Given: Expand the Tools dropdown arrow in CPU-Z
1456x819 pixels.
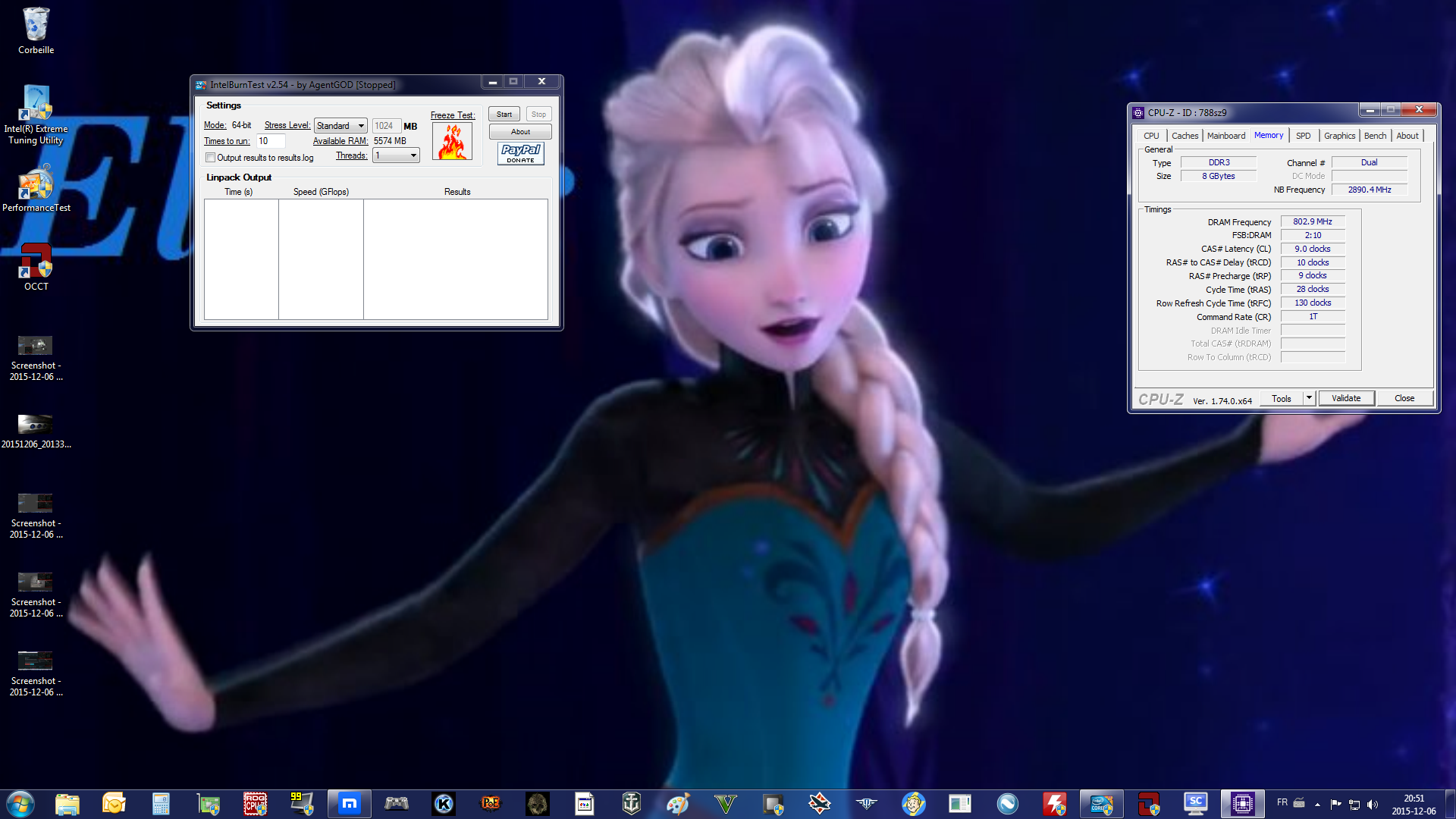Looking at the screenshot, I should click(1309, 399).
